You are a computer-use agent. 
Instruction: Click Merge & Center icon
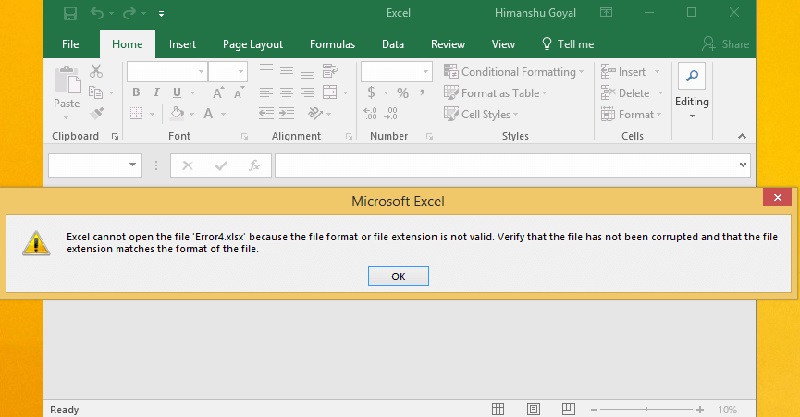tap(330, 92)
